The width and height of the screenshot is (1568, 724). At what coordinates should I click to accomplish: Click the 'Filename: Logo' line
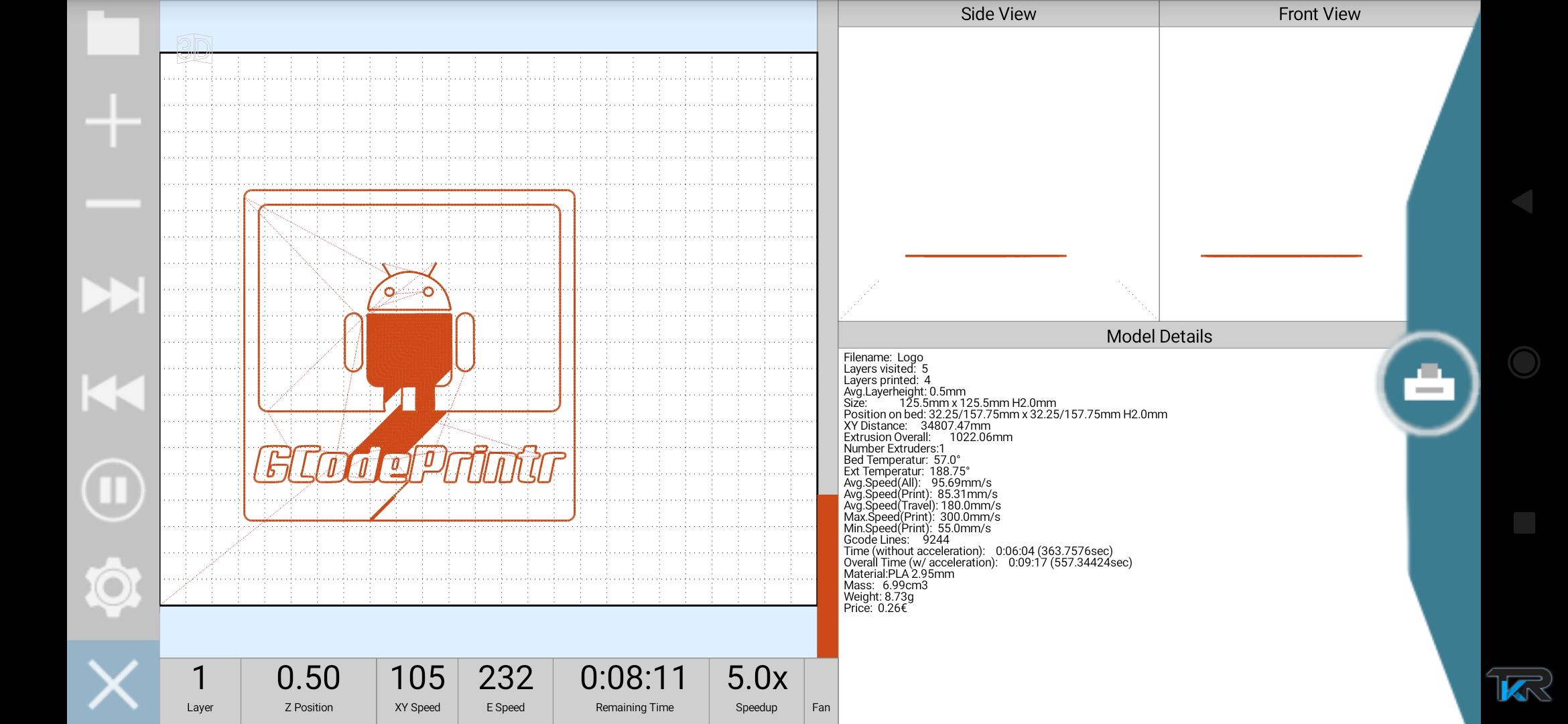pyautogui.click(x=883, y=357)
